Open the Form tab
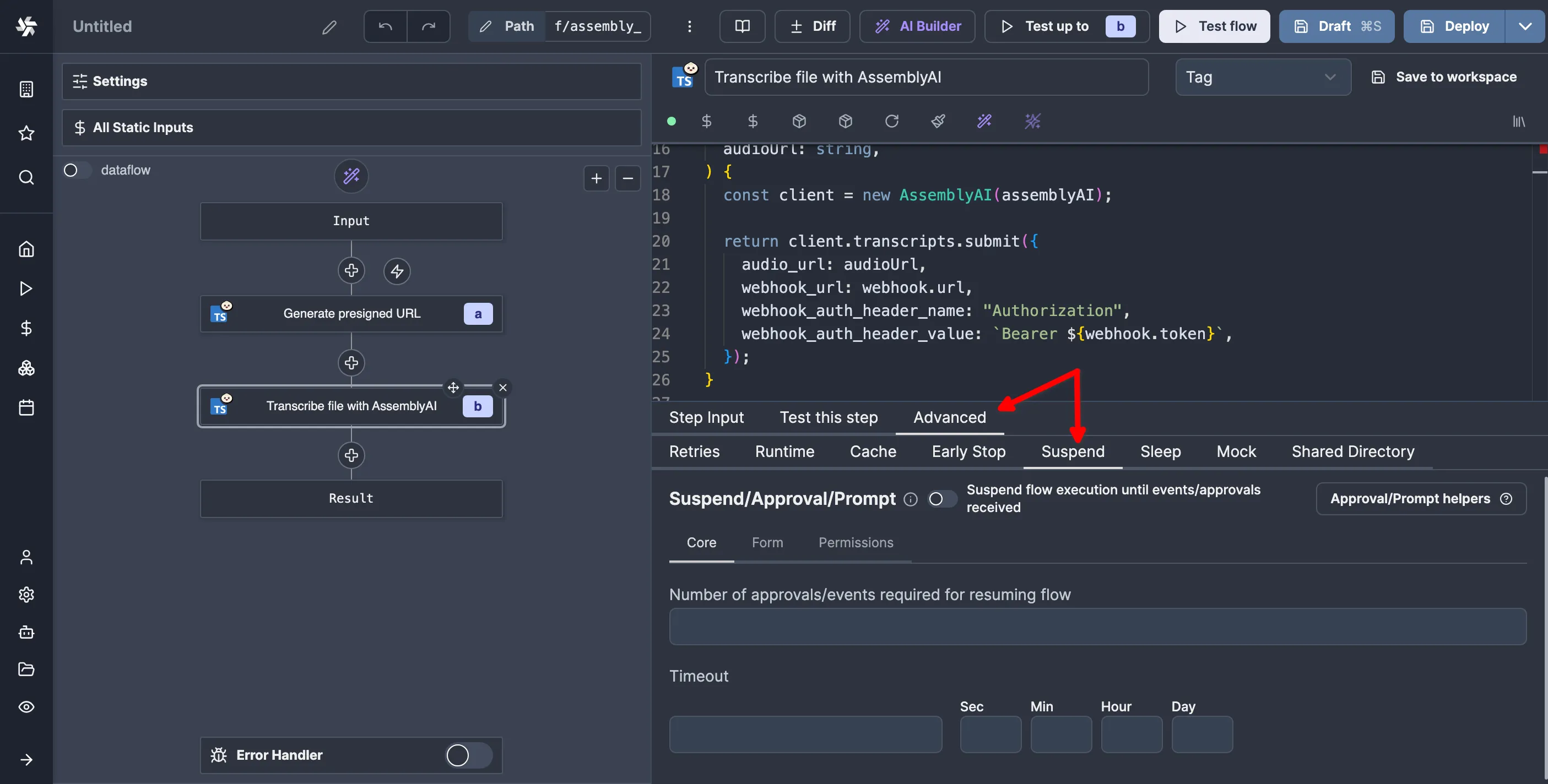This screenshot has width=1548, height=784. point(767,542)
